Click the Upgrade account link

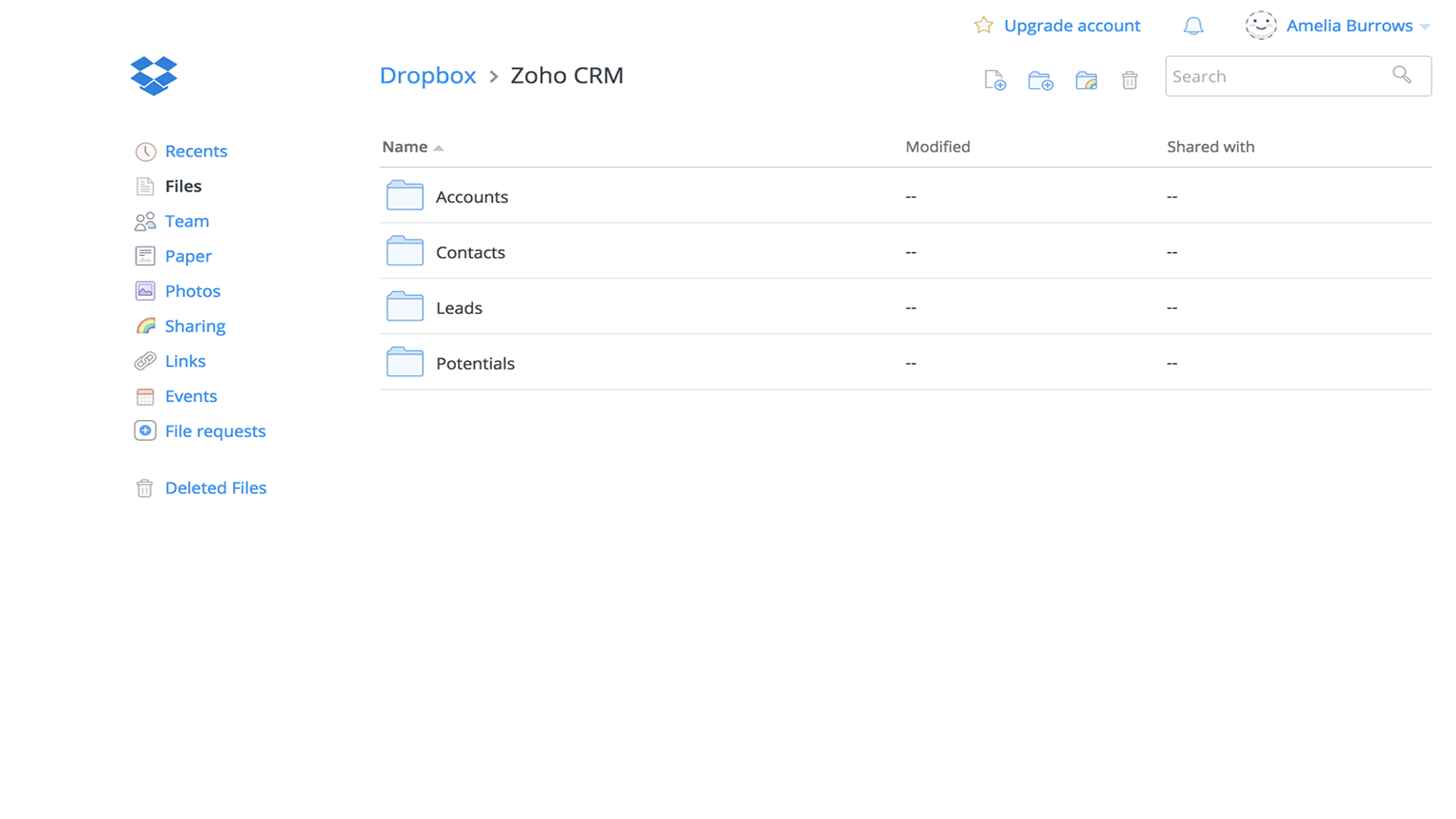tap(1071, 26)
